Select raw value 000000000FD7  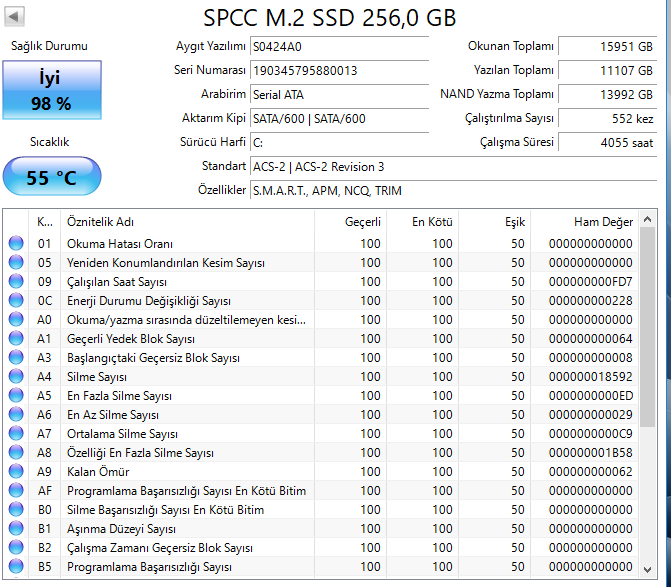[591, 282]
